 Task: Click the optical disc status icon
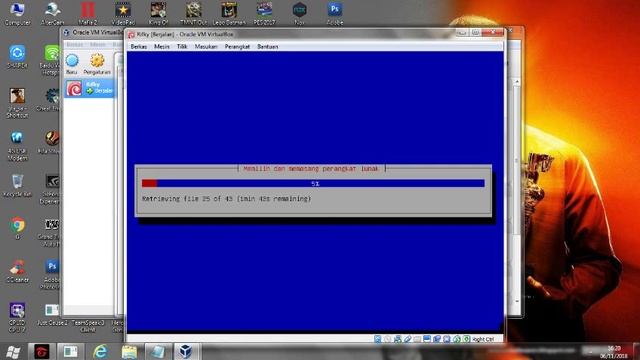[x=388, y=339]
